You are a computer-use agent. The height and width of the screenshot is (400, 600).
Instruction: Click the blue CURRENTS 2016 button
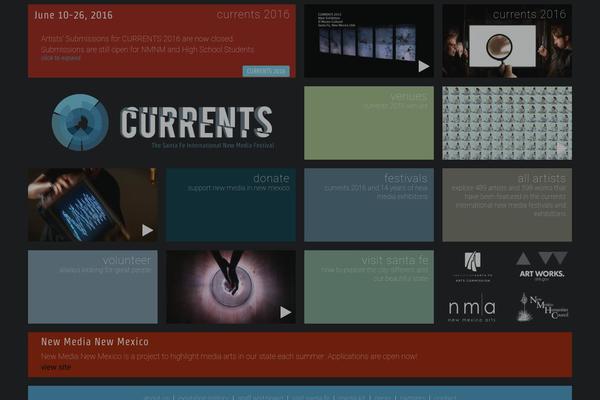(x=266, y=71)
